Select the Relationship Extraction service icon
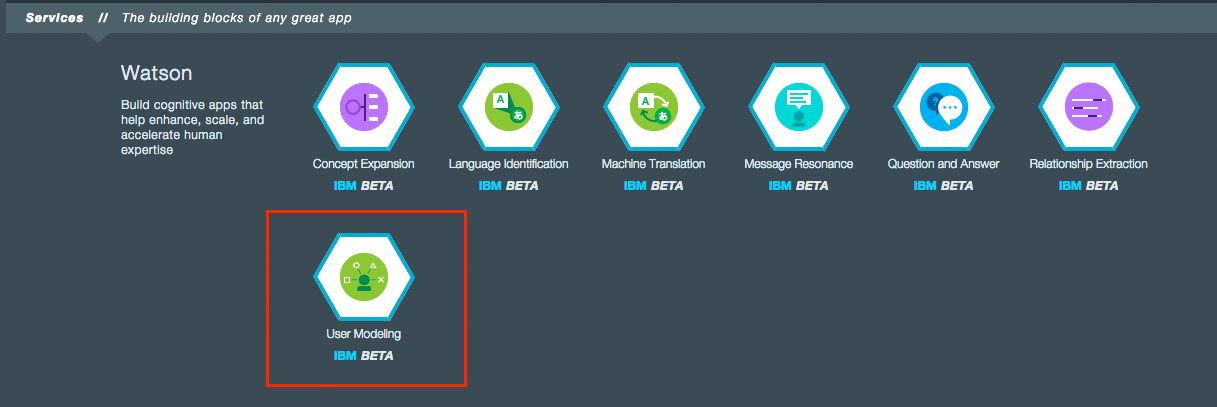This screenshot has width=1217, height=407. point(1089,106)
